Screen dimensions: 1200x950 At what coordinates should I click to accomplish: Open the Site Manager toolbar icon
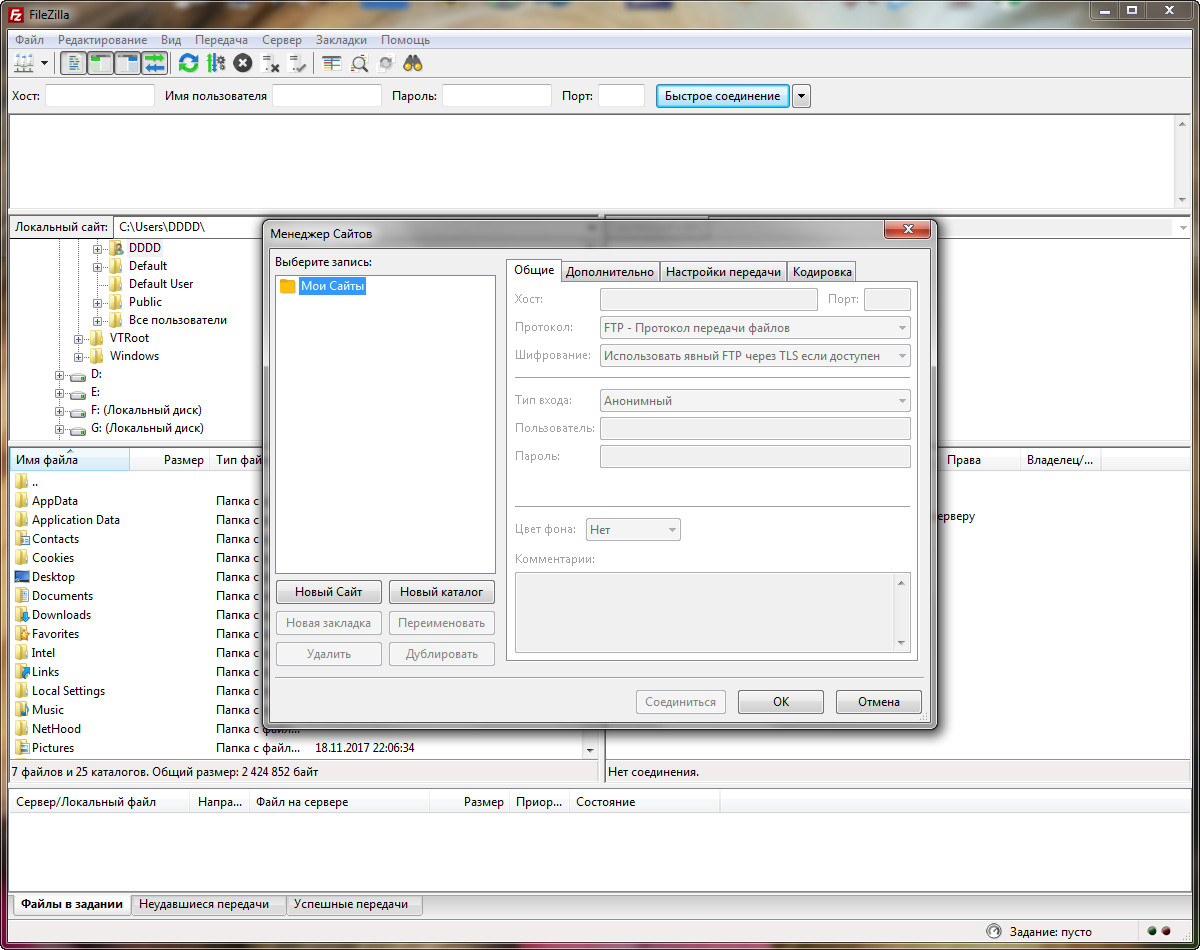click(x=25, y=63)
